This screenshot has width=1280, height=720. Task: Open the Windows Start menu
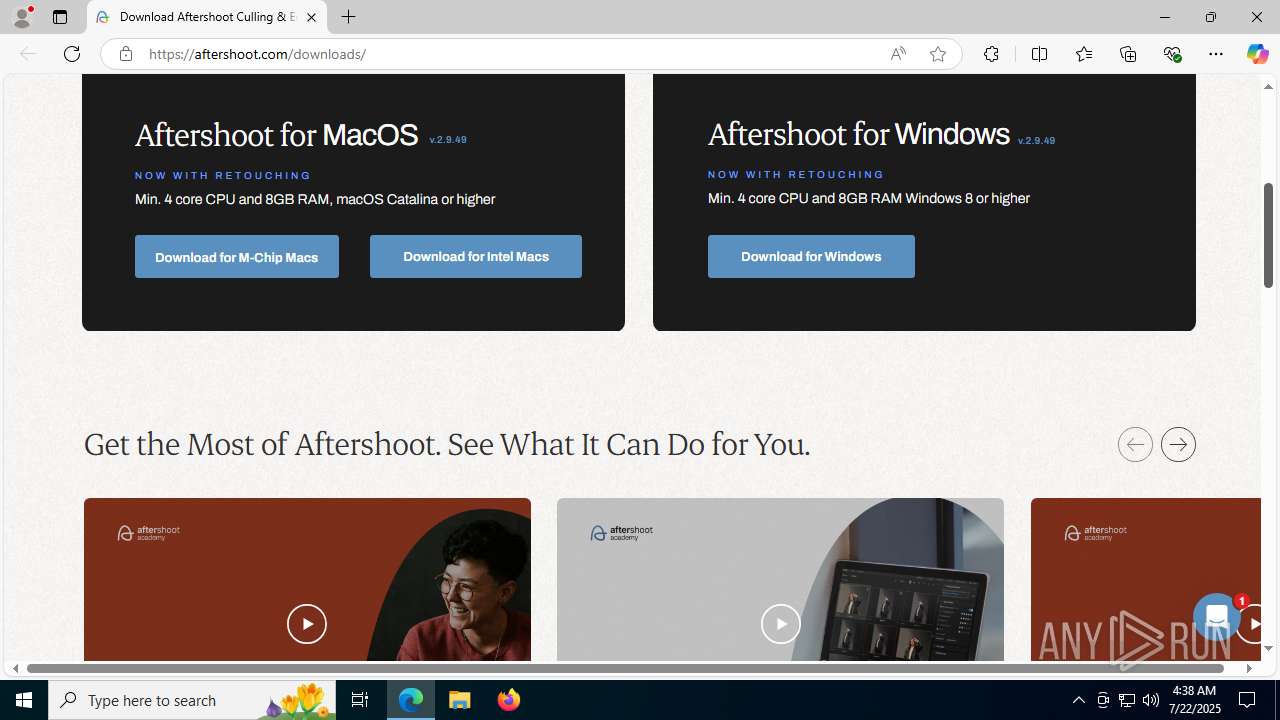coord(24,700)
